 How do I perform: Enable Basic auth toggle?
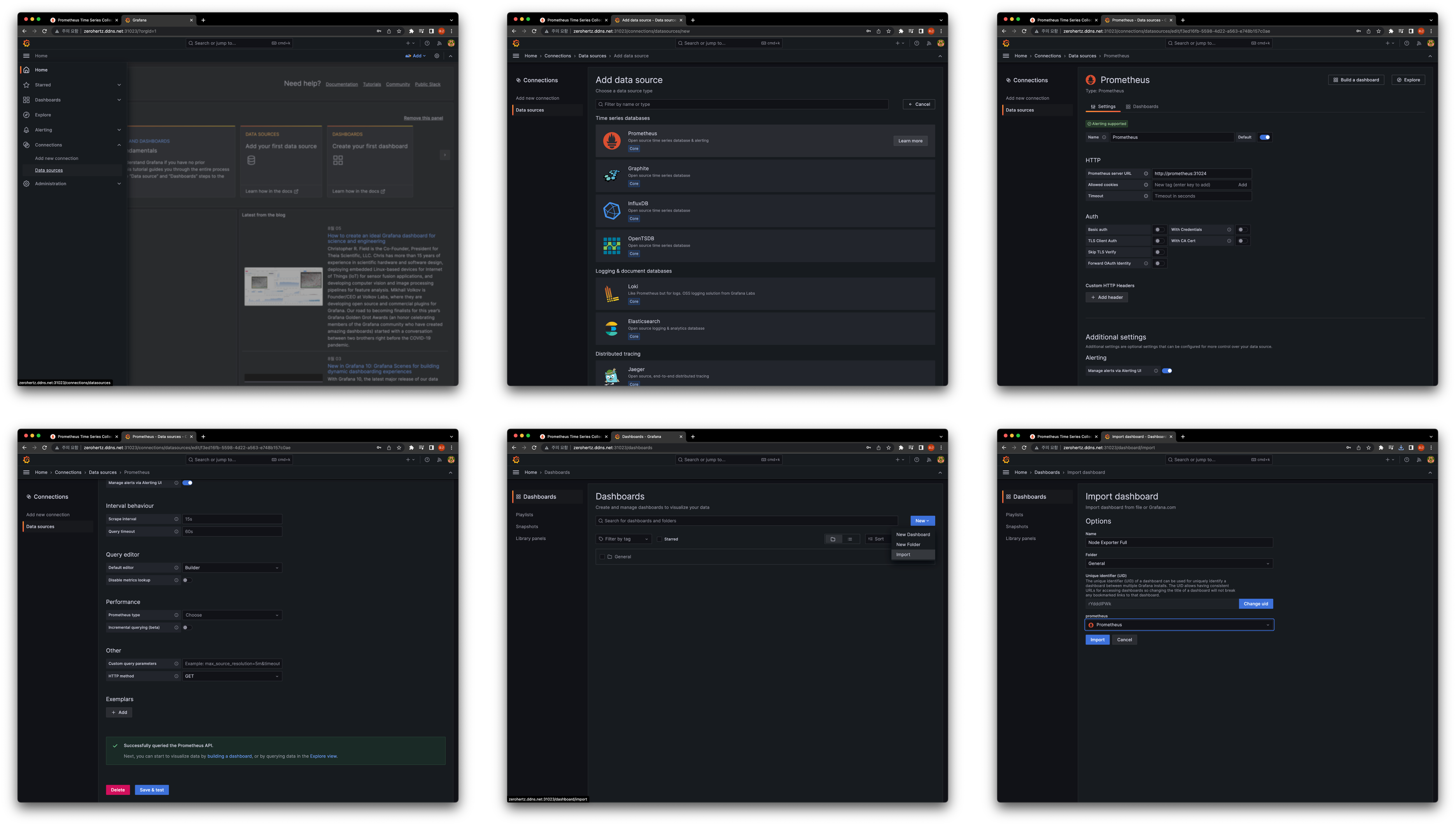1159,230
